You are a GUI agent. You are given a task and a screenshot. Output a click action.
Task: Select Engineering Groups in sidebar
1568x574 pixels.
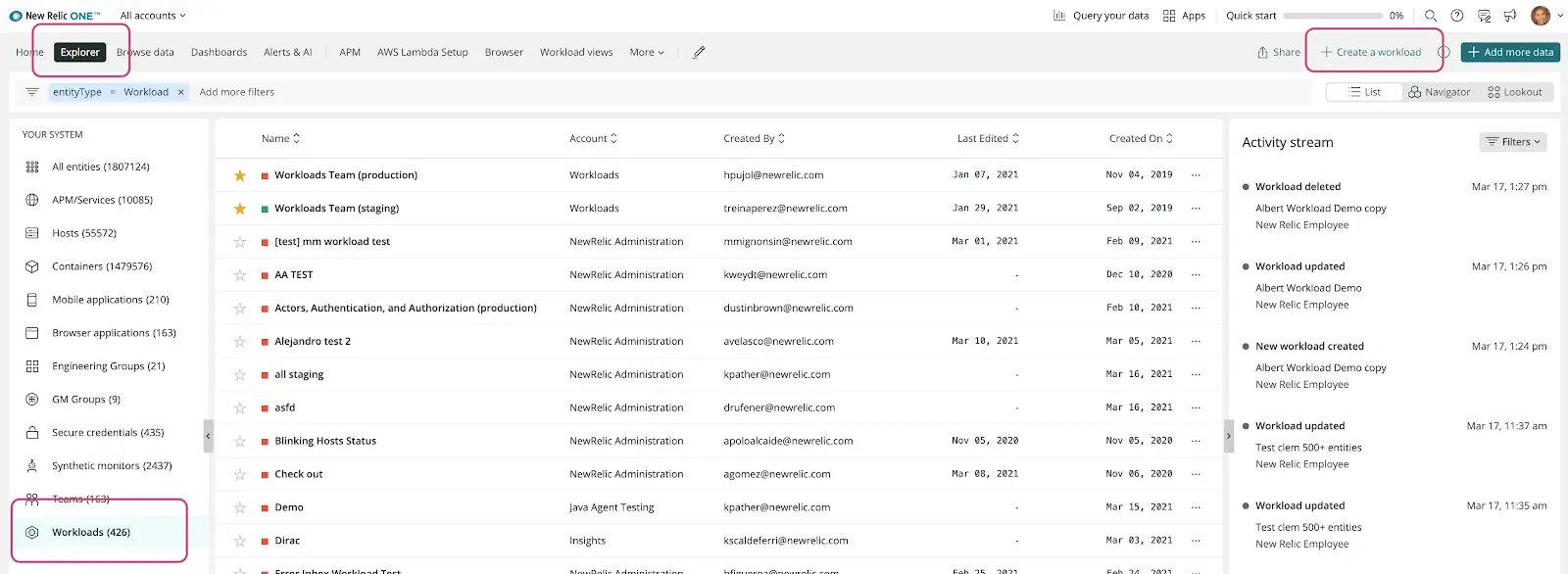pyautogui.click(x=109, y=366)
